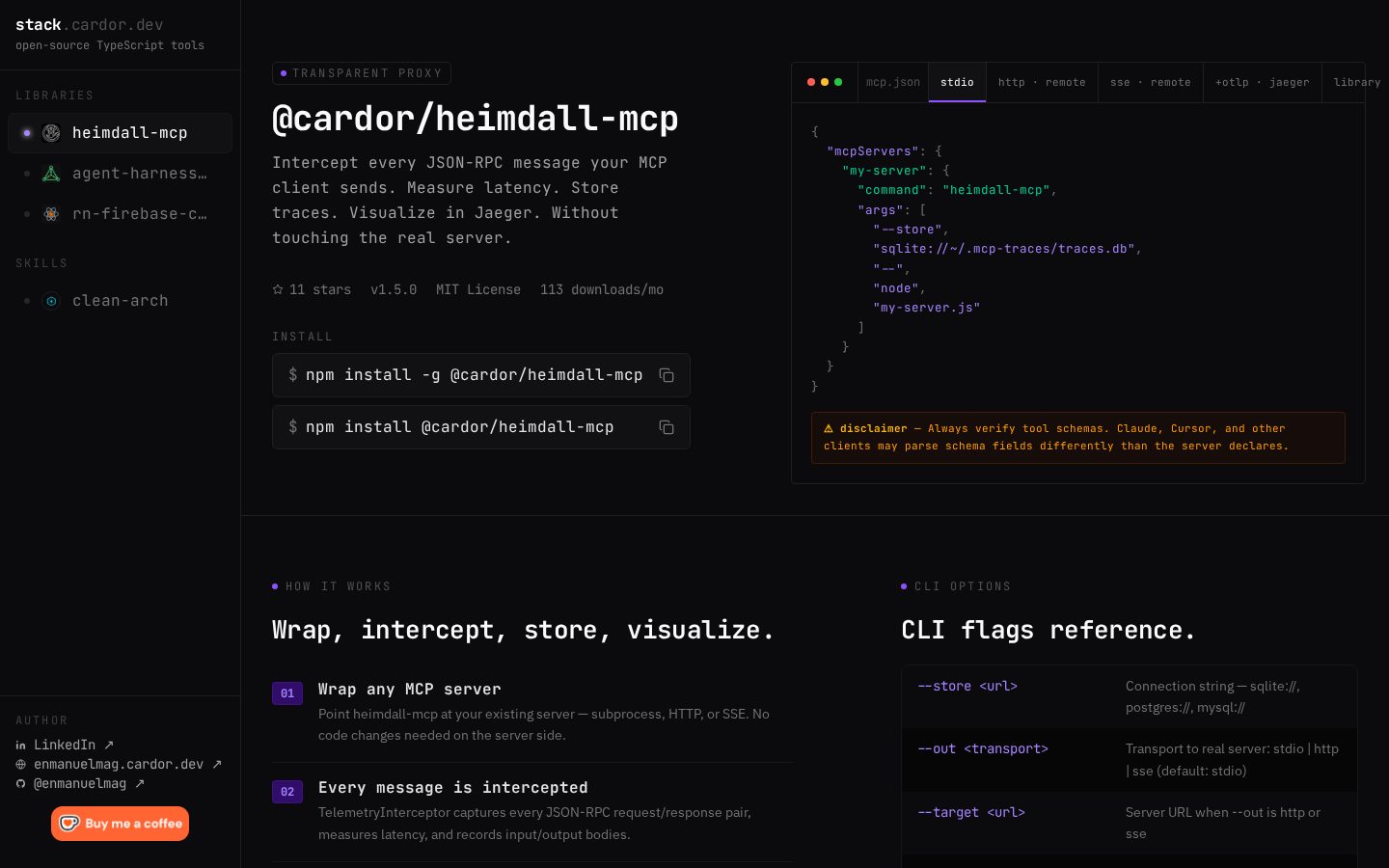The height and width of the screenshot is (868, 1389).
Task: Click the MIT License label
Action: 478,289
